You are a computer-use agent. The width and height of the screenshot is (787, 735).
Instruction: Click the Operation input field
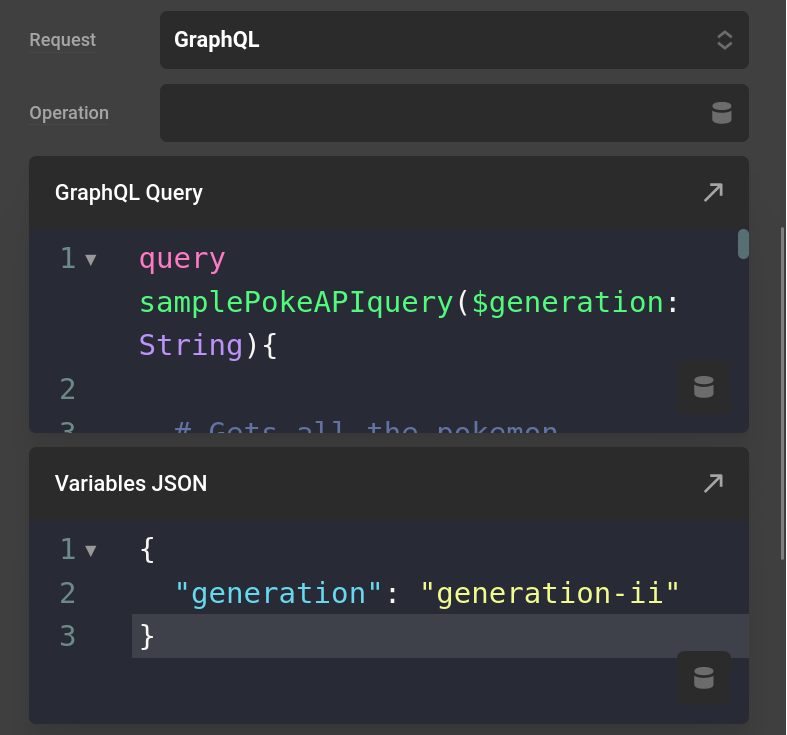click(454, 113)
